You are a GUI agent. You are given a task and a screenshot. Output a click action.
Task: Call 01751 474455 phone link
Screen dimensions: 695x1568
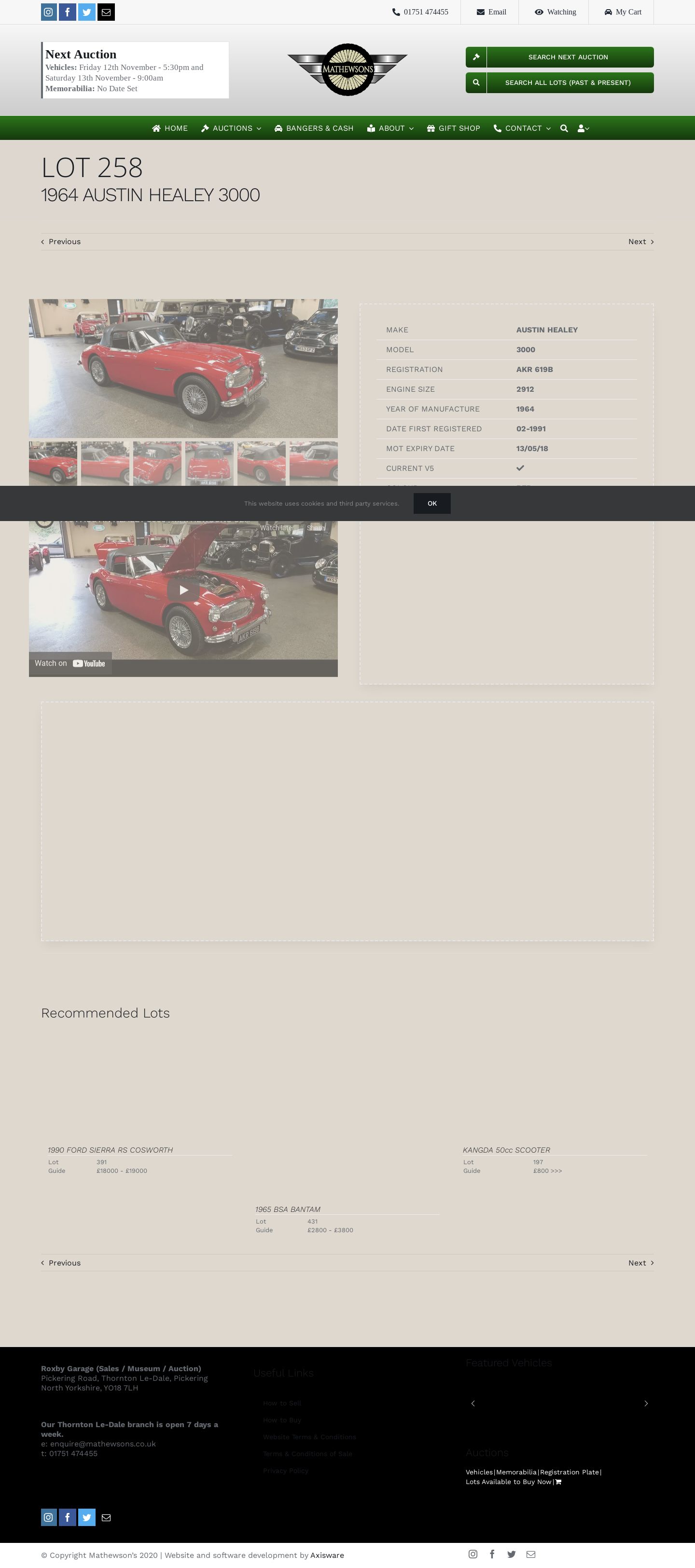coord(420,12)
